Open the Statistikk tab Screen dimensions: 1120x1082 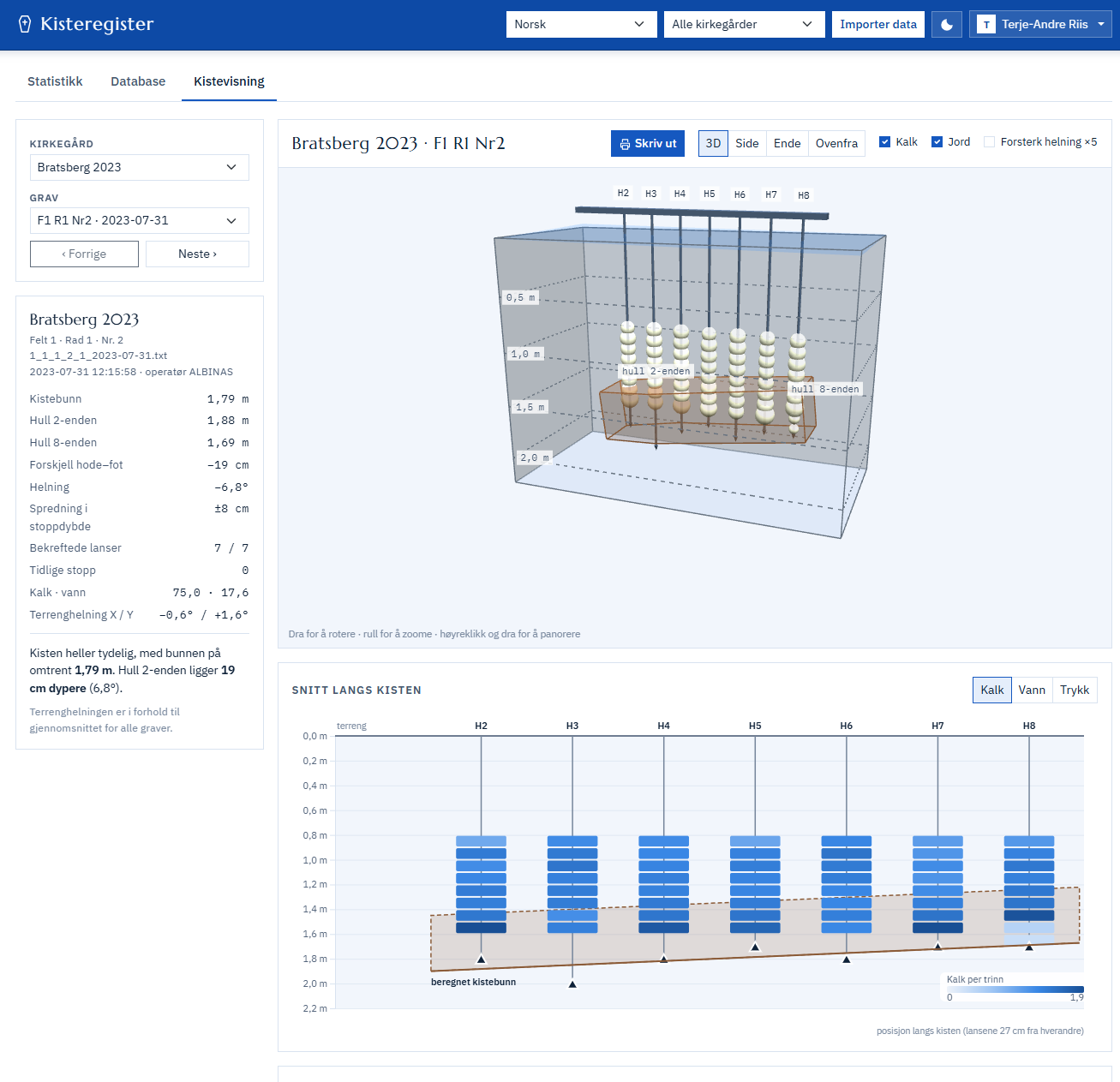55,81
